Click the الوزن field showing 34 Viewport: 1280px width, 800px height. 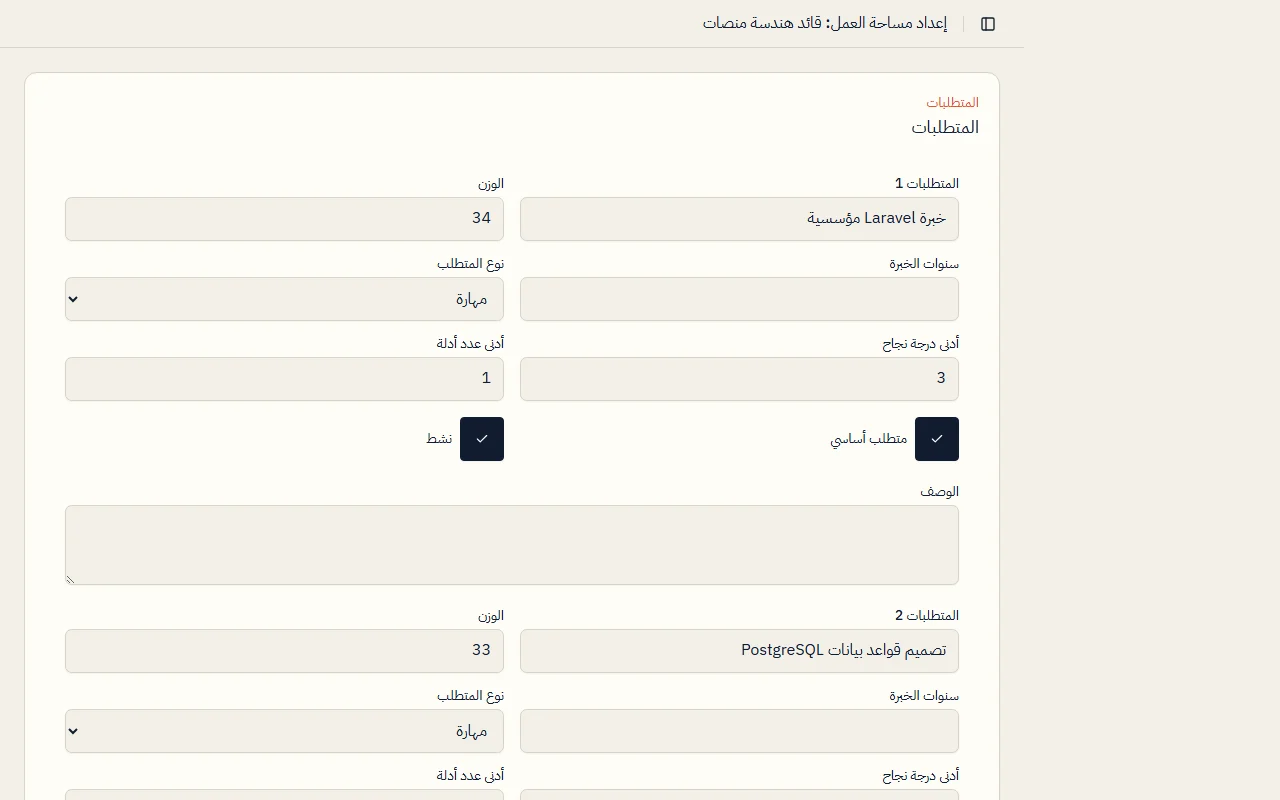[284, 219]
